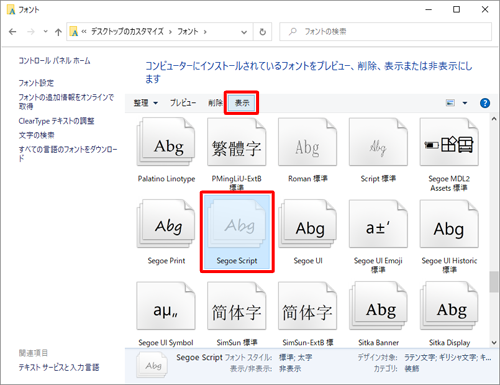Open フォントの追加情報をオンラインで取得 link

[x=66, y=102]
